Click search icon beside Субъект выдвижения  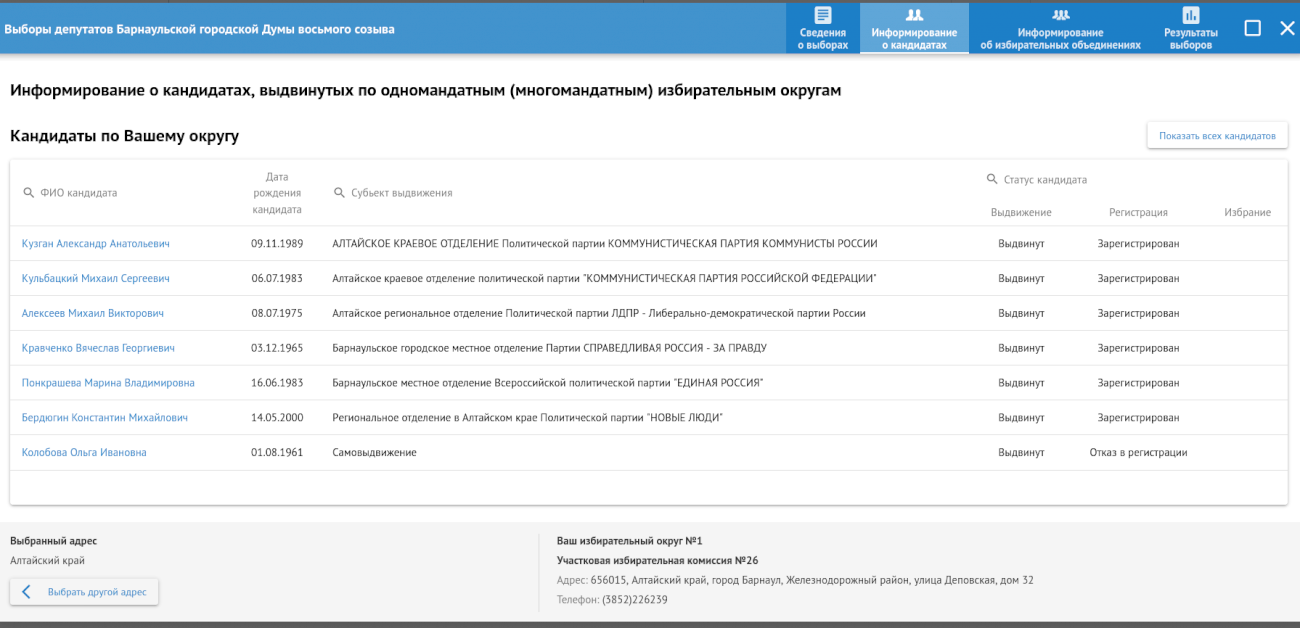tap(339, 193)
